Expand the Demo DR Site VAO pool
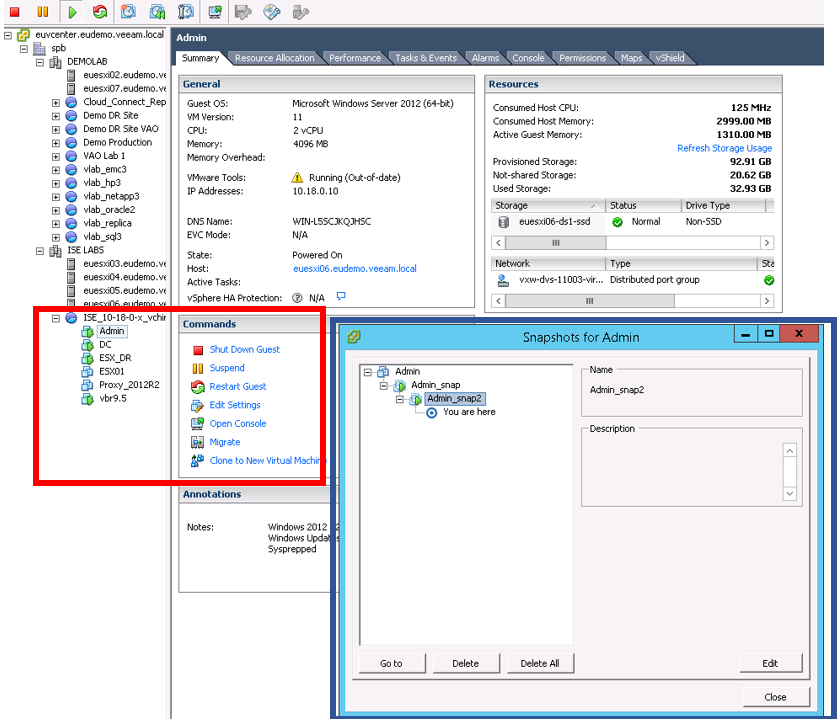Viewport: 838px width, 719px height. [x=56, y=129]
